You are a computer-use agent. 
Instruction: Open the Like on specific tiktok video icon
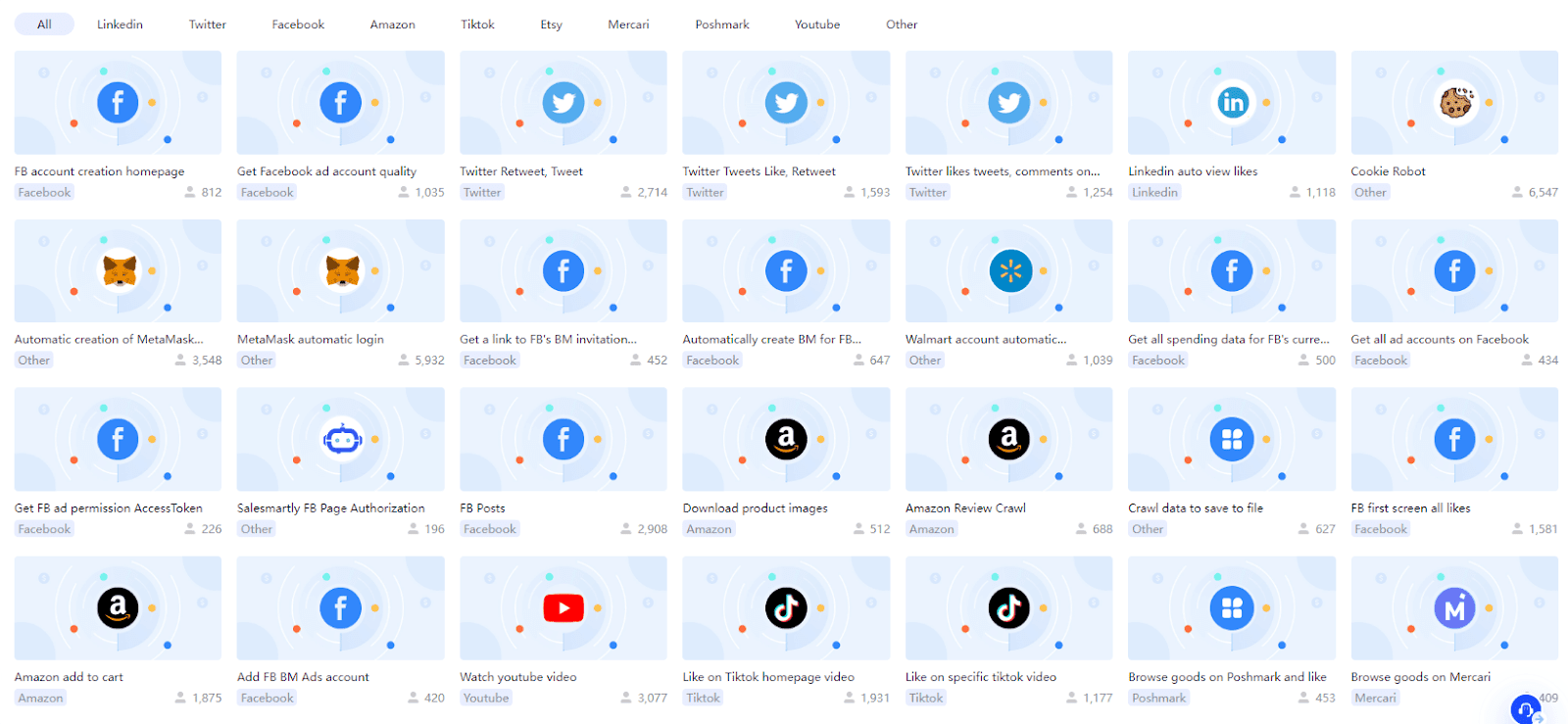1009,608
